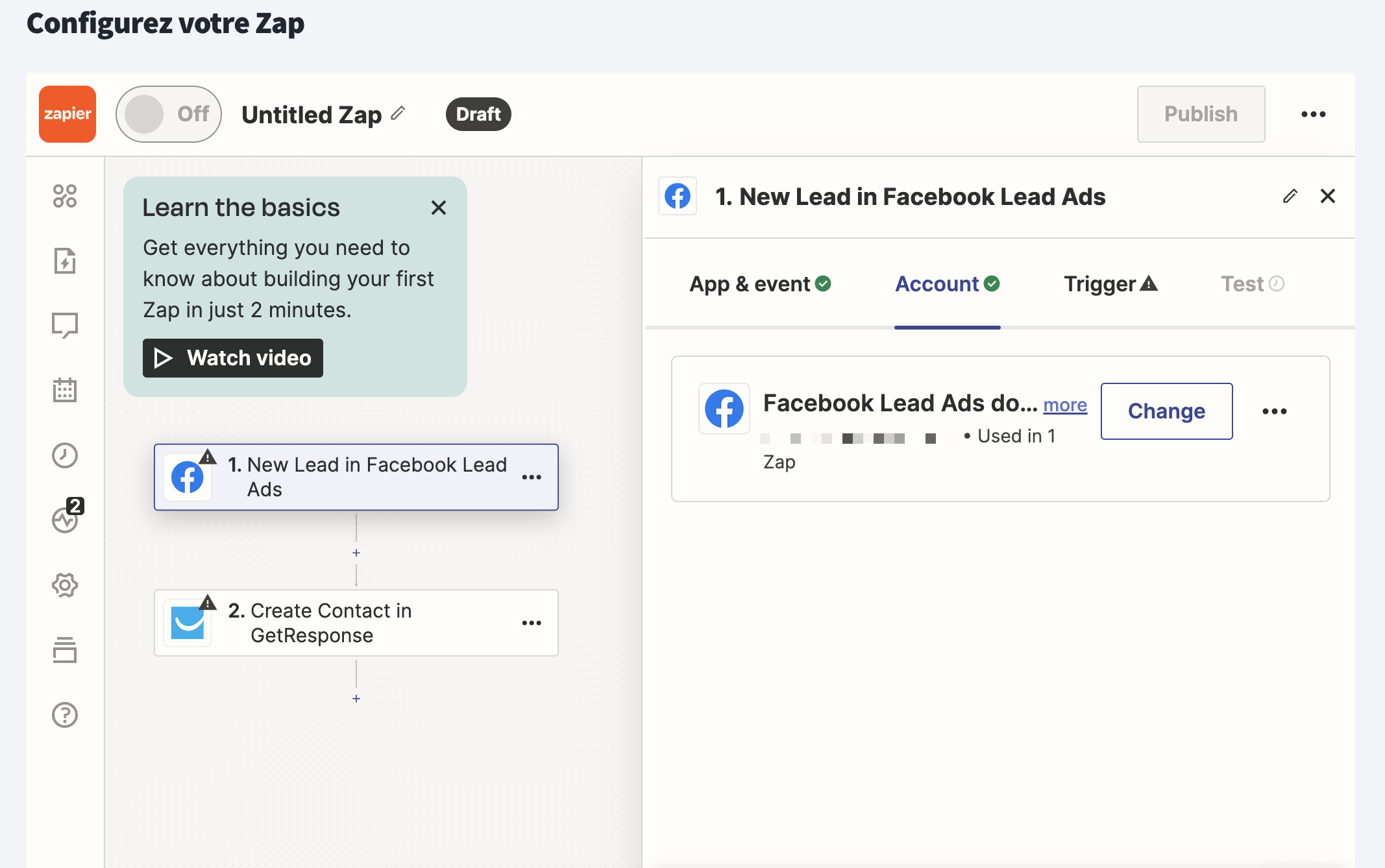Click the Facebook Lead Ads account icon

pyautogui.click(x=724, y=409)
